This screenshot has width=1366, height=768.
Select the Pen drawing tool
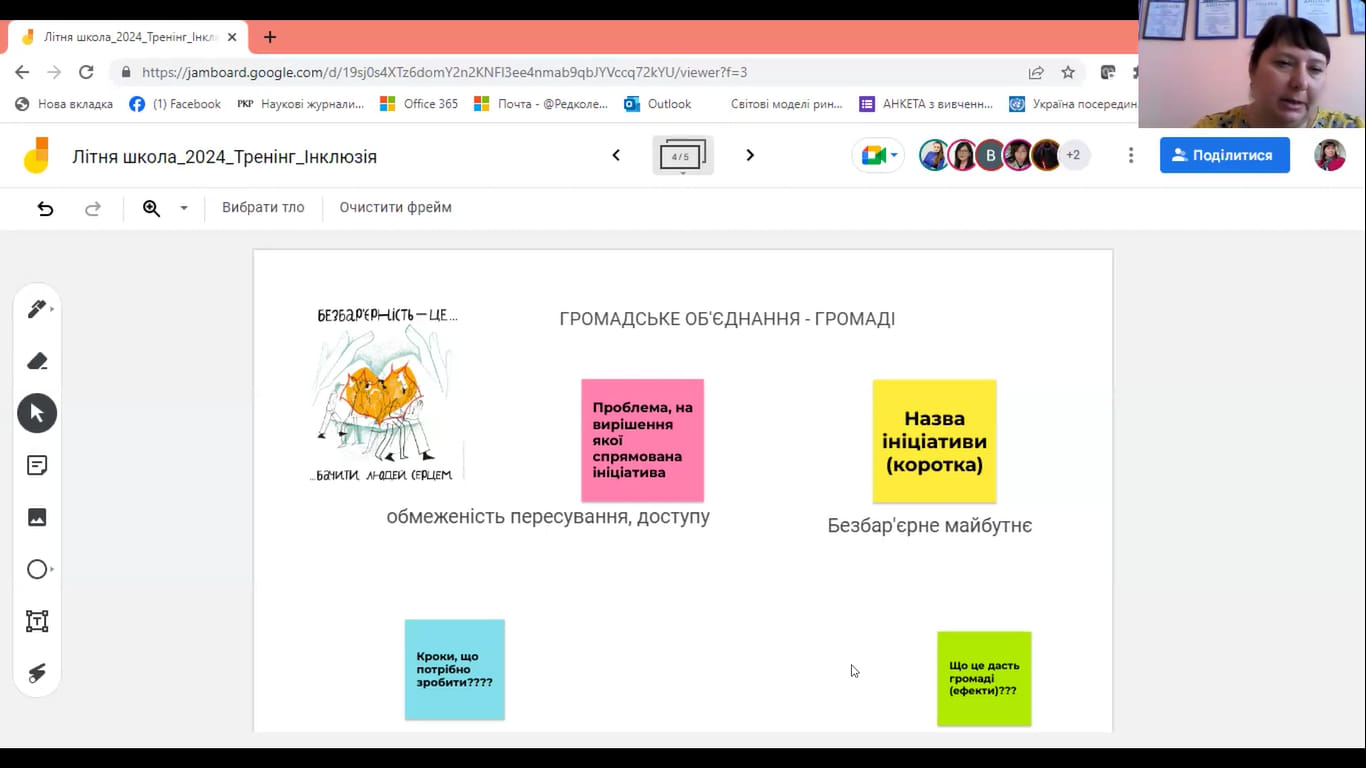pyautogui.click(x=37, y=309)
